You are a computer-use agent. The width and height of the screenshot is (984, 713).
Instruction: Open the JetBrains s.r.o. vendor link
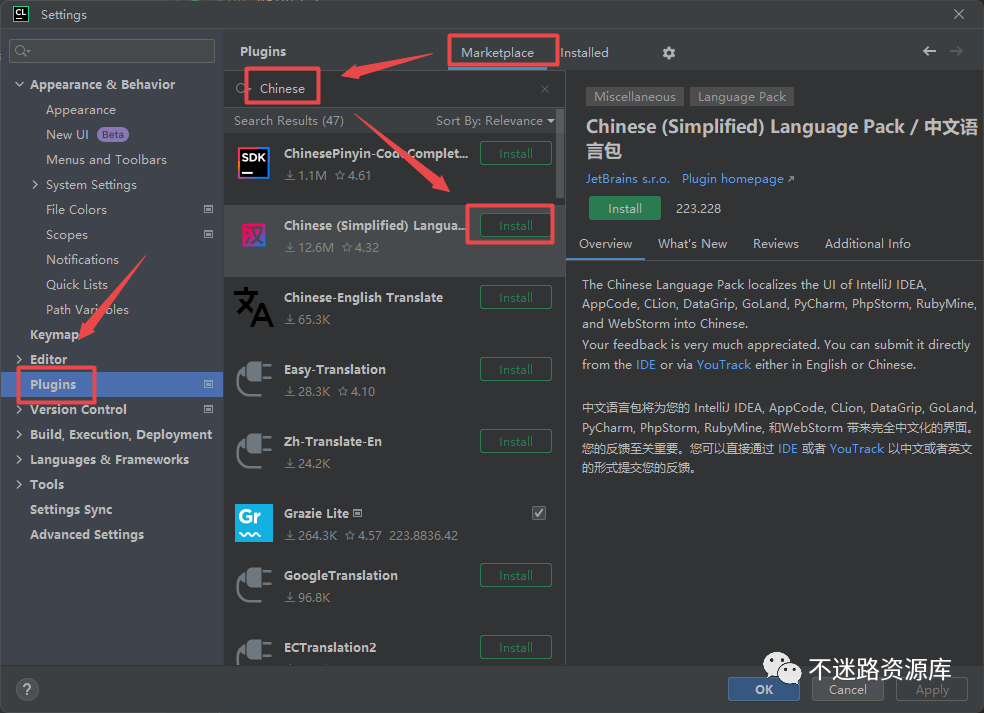(x=628, y=179)
